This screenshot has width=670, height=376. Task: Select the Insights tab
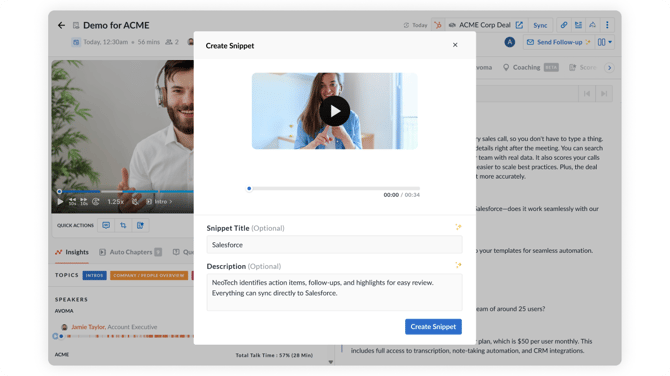[x=72, y=252]
